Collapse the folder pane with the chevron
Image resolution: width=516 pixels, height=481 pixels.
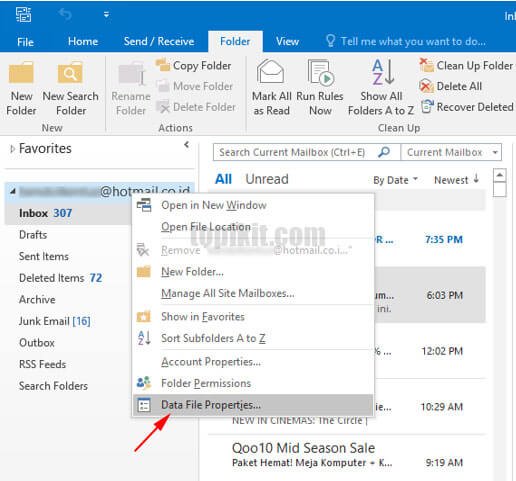point(186,144)
